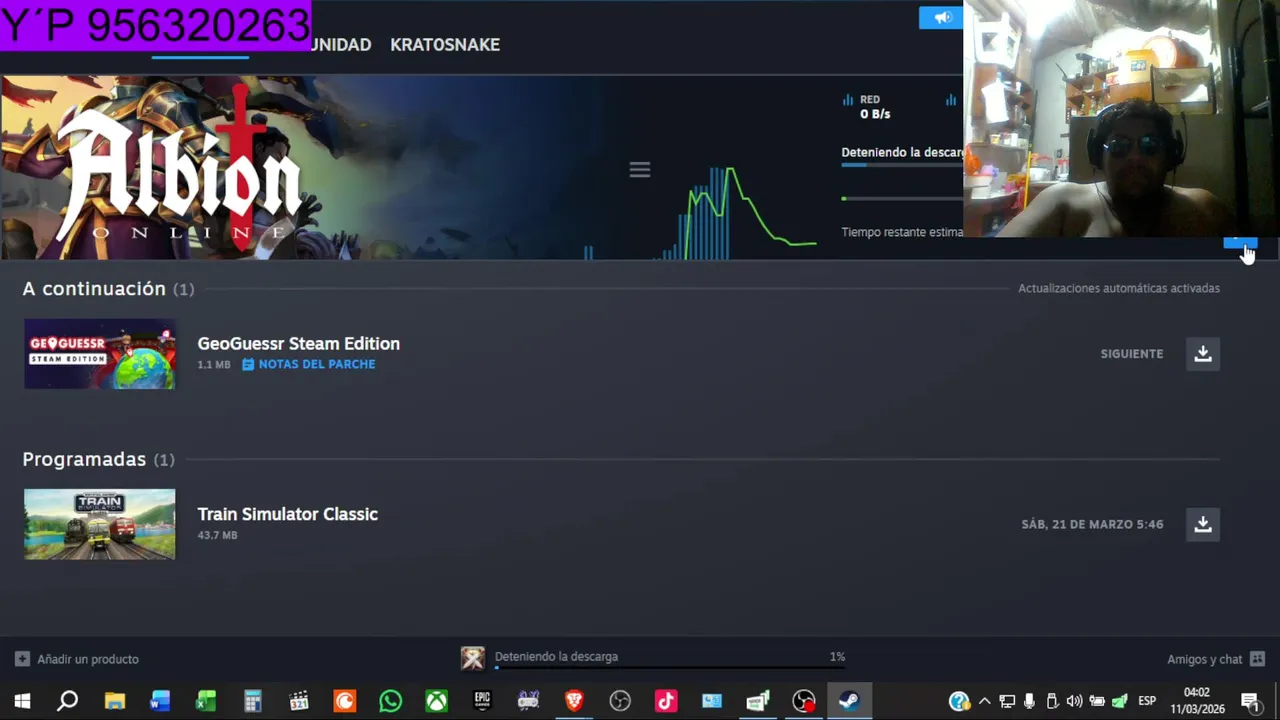Click the bottom download progress bar
Image resolution: width=1280 pixels, height=720 pixels.
[670, 668]
